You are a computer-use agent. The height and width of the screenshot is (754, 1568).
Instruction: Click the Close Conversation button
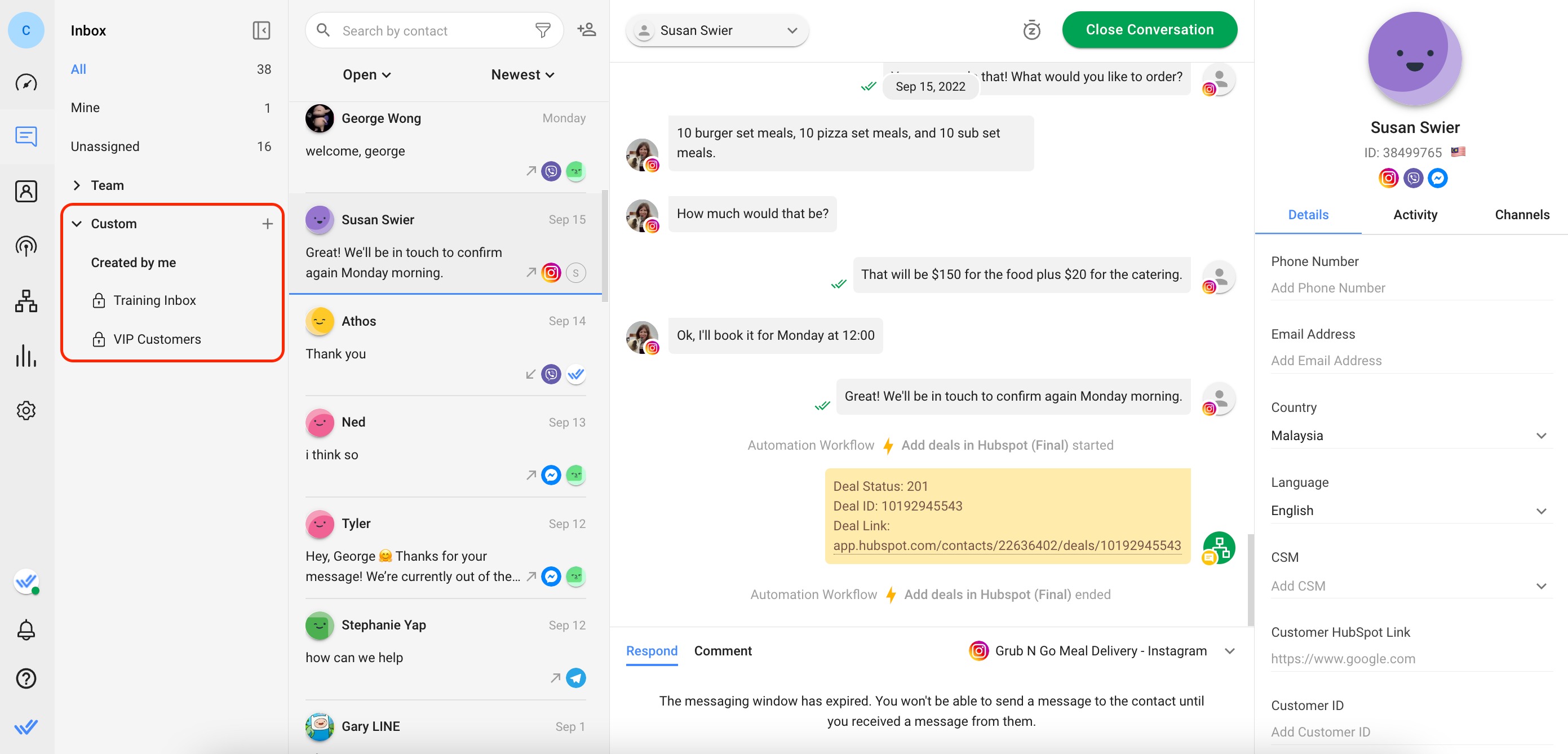coord(1149,29)
